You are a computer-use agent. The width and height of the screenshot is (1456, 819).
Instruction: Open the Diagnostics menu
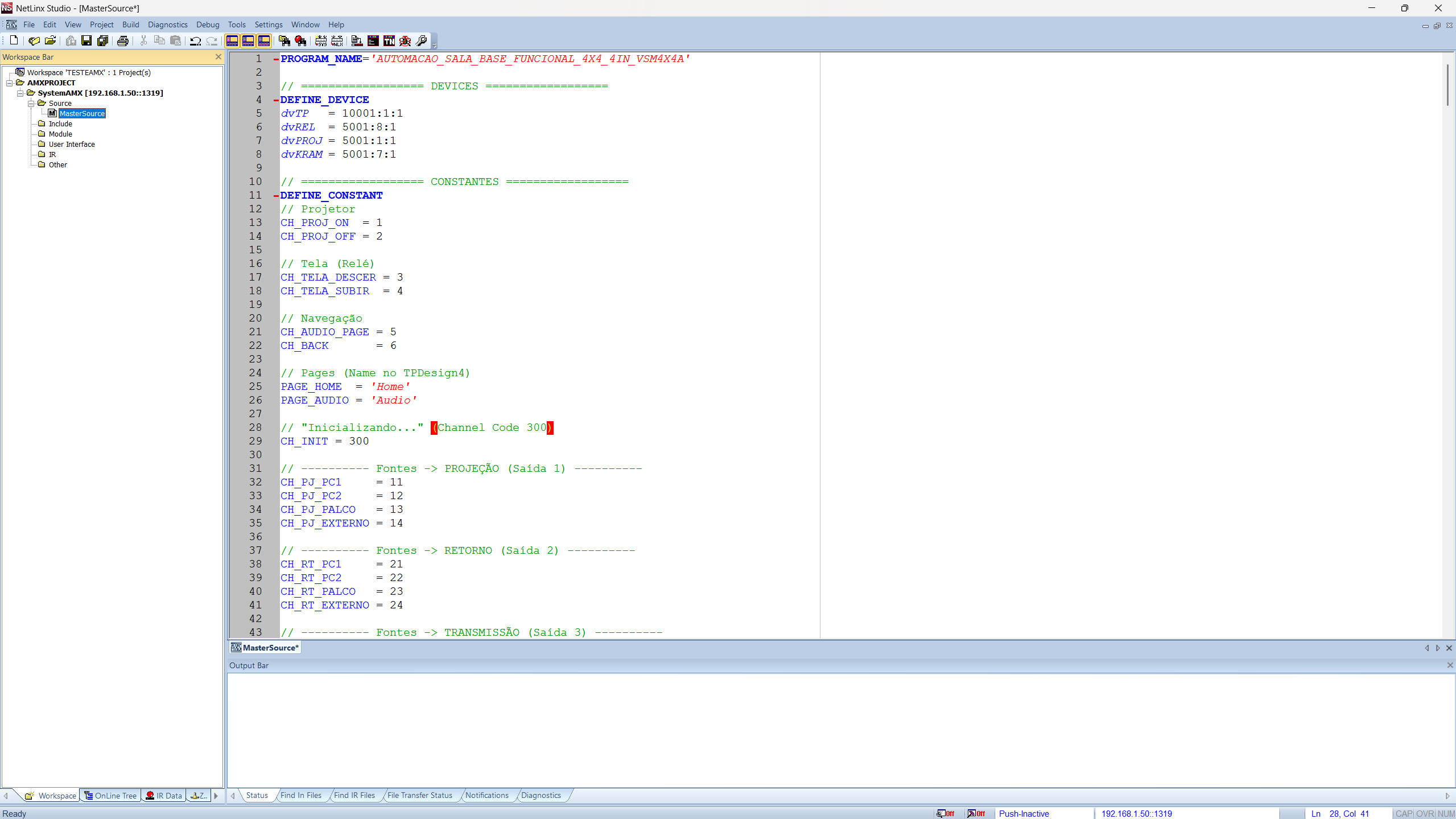coord(167,24)
